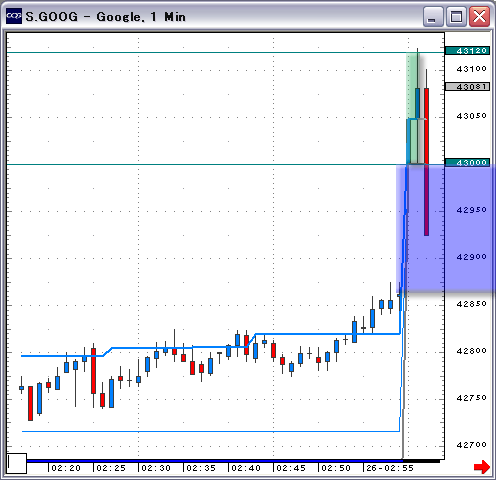Click the 43120 price label
The width and height of the screenshot is (496, 480).
click(x=467, y=51)
